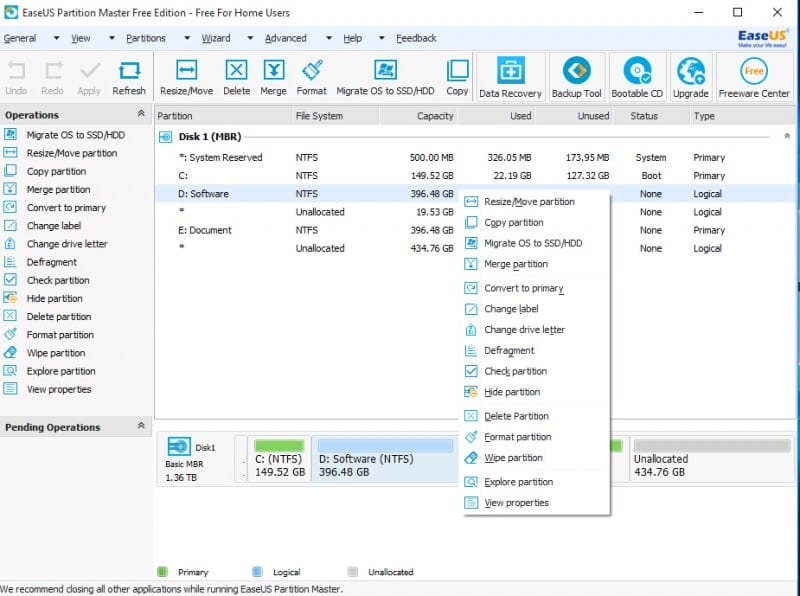800x596 pixels.
Task: Open the General menu dropdown
Action: (20, 38)
